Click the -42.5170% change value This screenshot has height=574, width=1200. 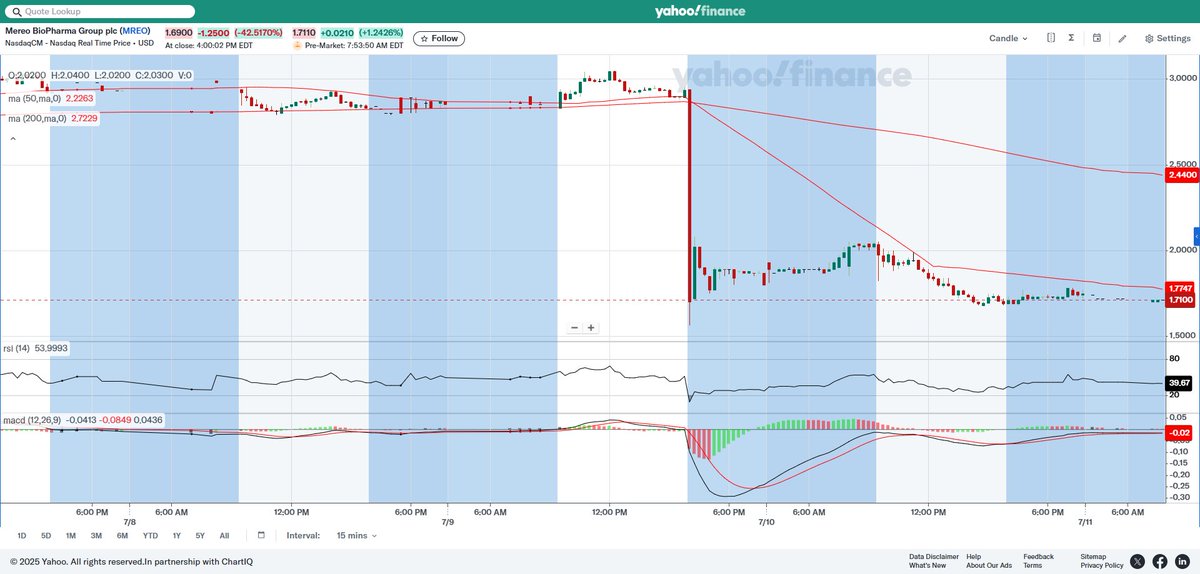[258, 33]
